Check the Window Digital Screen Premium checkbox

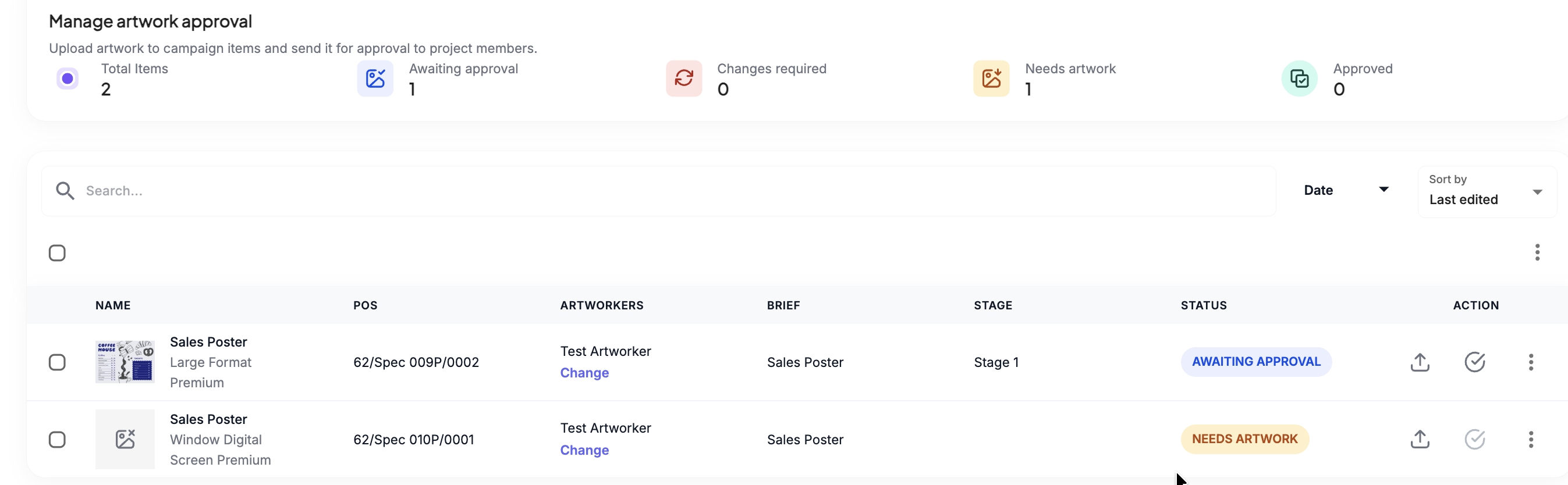pyautogui.click(x=57, y=440)
